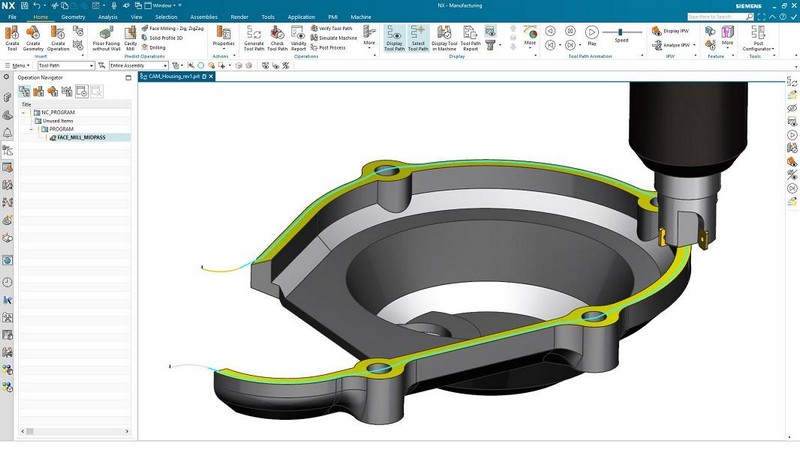Viewport: 800px width, 450px height.
Task: Choose the Drilling predict operation
Action: (153, 47)
